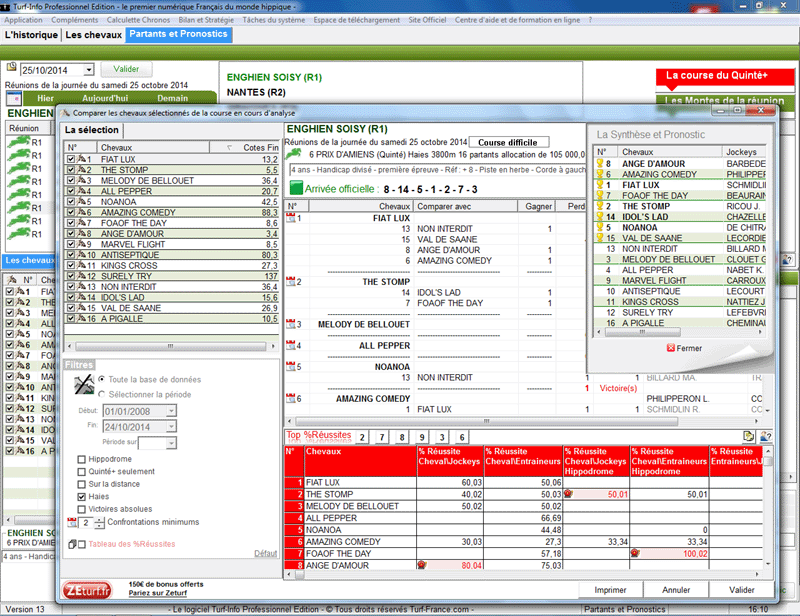Enable the Victoires absolues checkbox
Image resolution: width=800 pixels, height=616 pixels.
click(81, 509)
